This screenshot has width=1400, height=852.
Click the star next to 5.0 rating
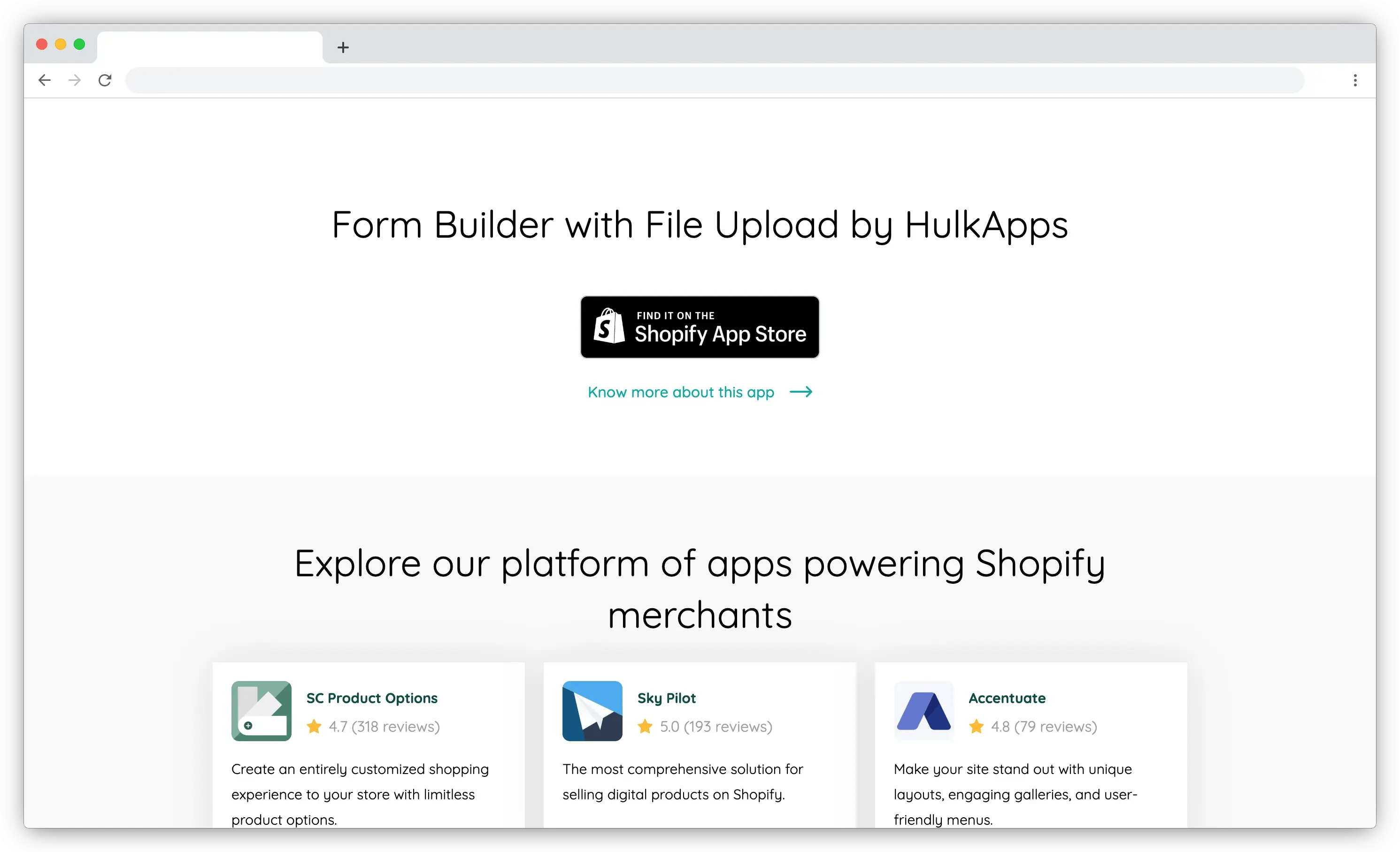pyautogui.click(x=645, y=727)
